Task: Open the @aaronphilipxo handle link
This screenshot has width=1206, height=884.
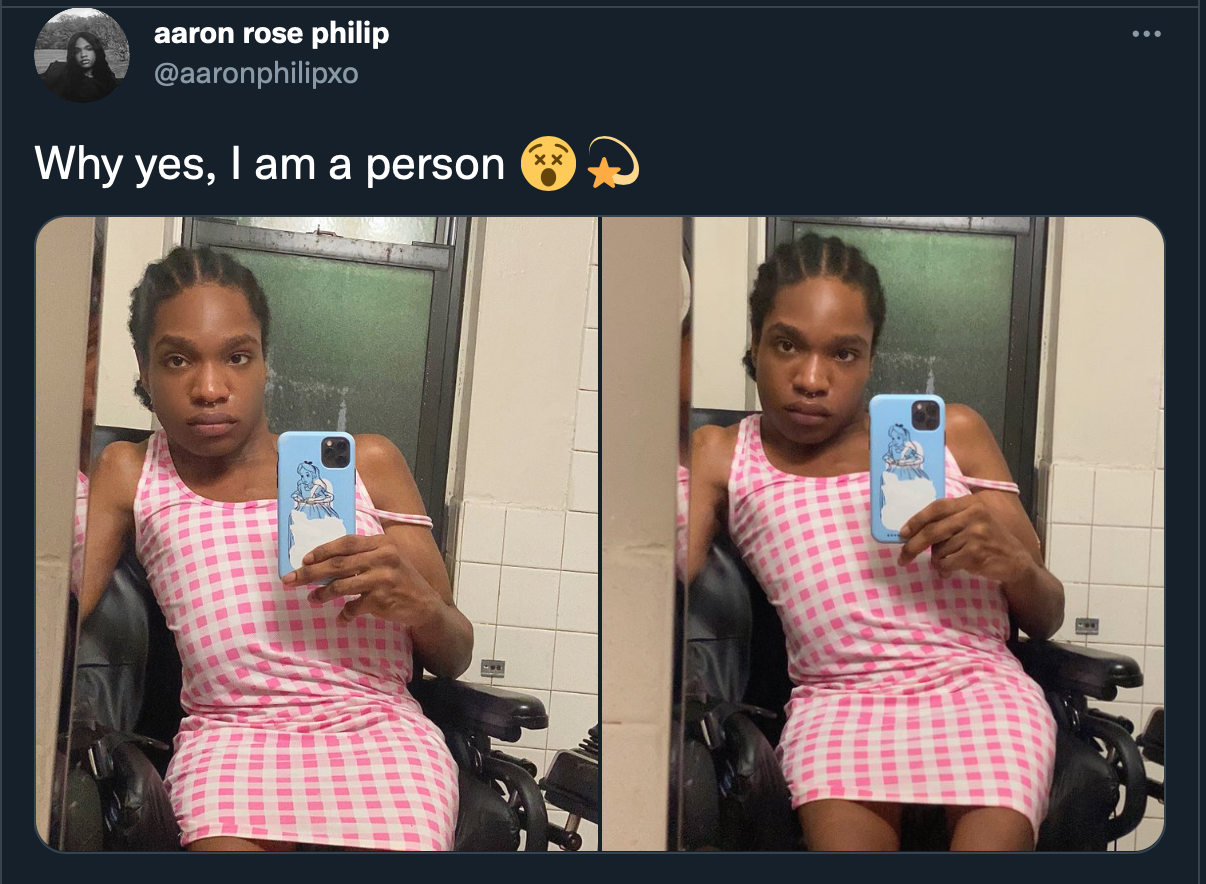Action: (x=255, y=73)
